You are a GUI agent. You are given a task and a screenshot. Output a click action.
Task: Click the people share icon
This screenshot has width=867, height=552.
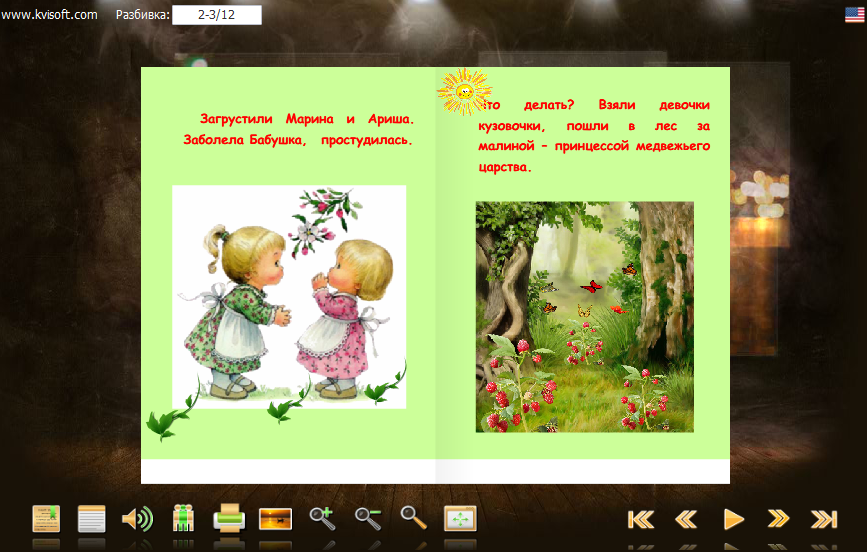pos(183,518)
